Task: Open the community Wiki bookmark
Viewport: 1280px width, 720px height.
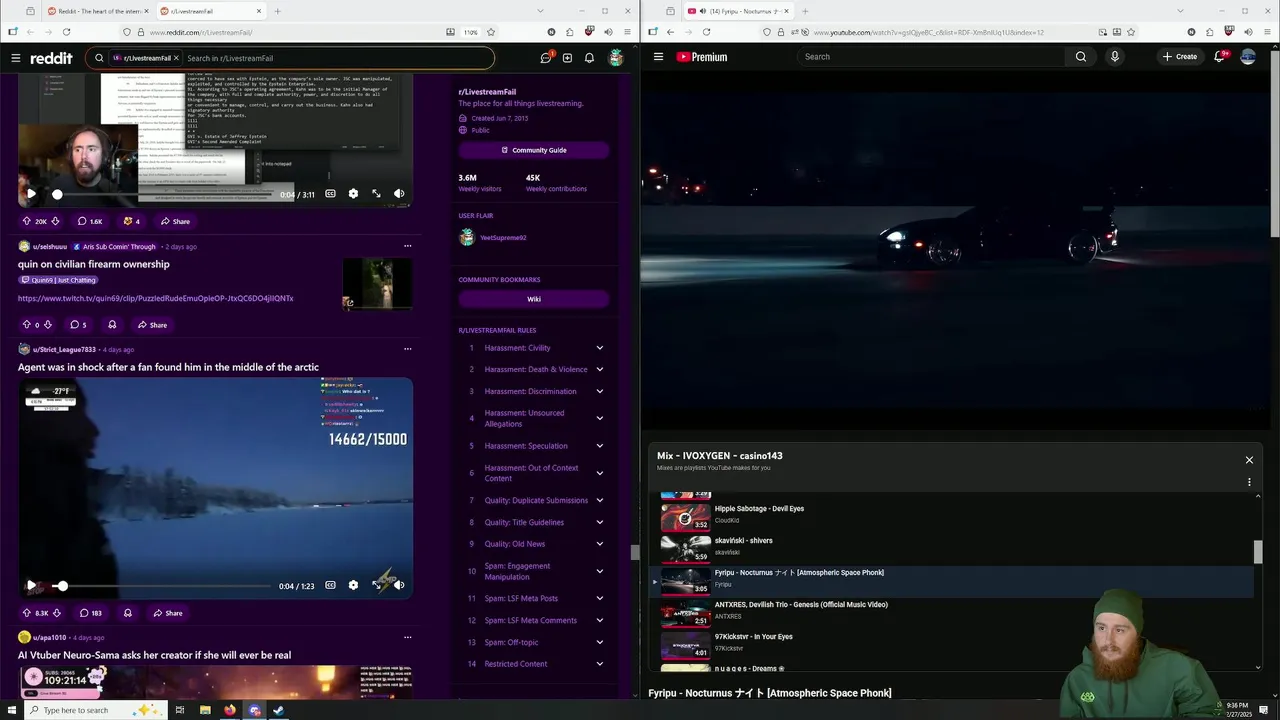Action: (534, 299)
